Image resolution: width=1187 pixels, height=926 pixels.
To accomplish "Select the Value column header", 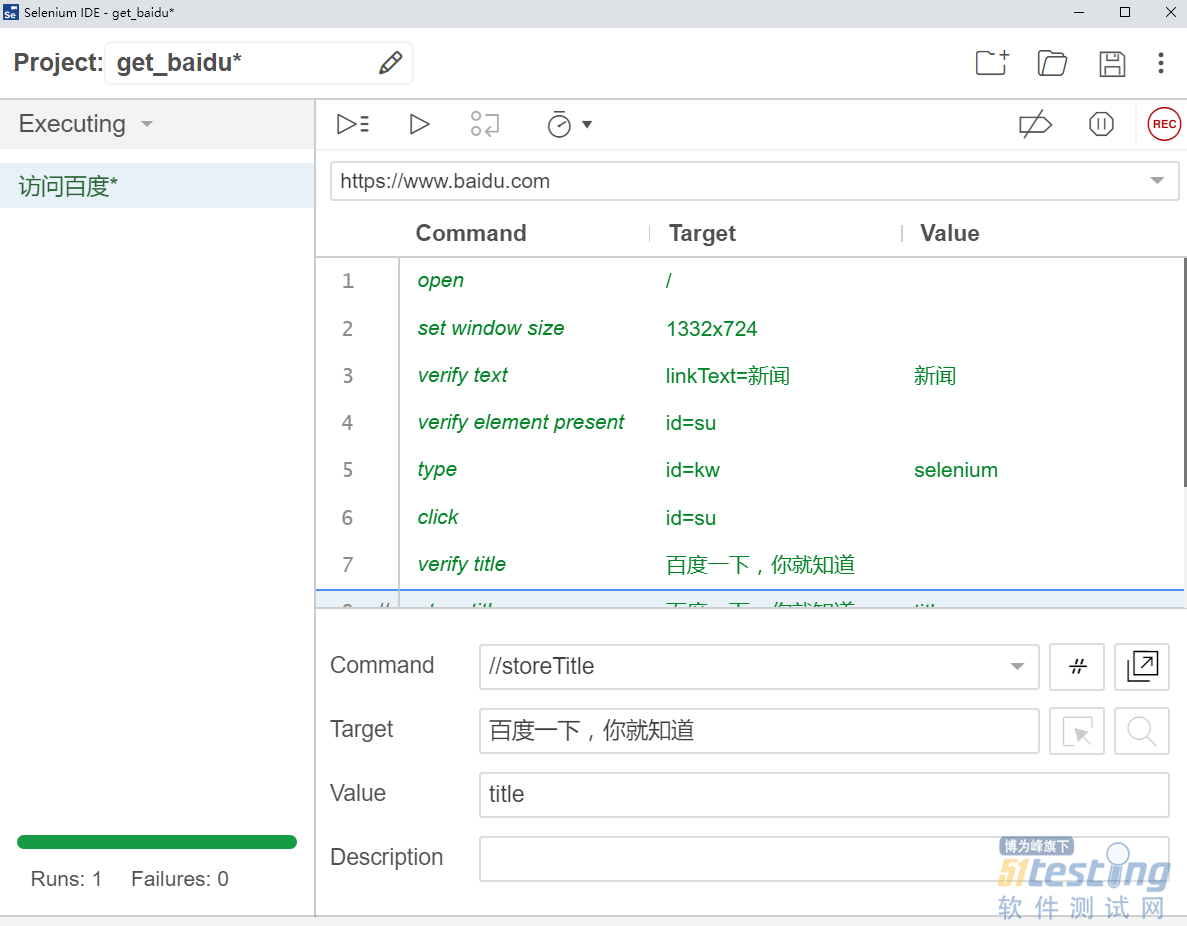I will pos(949,233).
